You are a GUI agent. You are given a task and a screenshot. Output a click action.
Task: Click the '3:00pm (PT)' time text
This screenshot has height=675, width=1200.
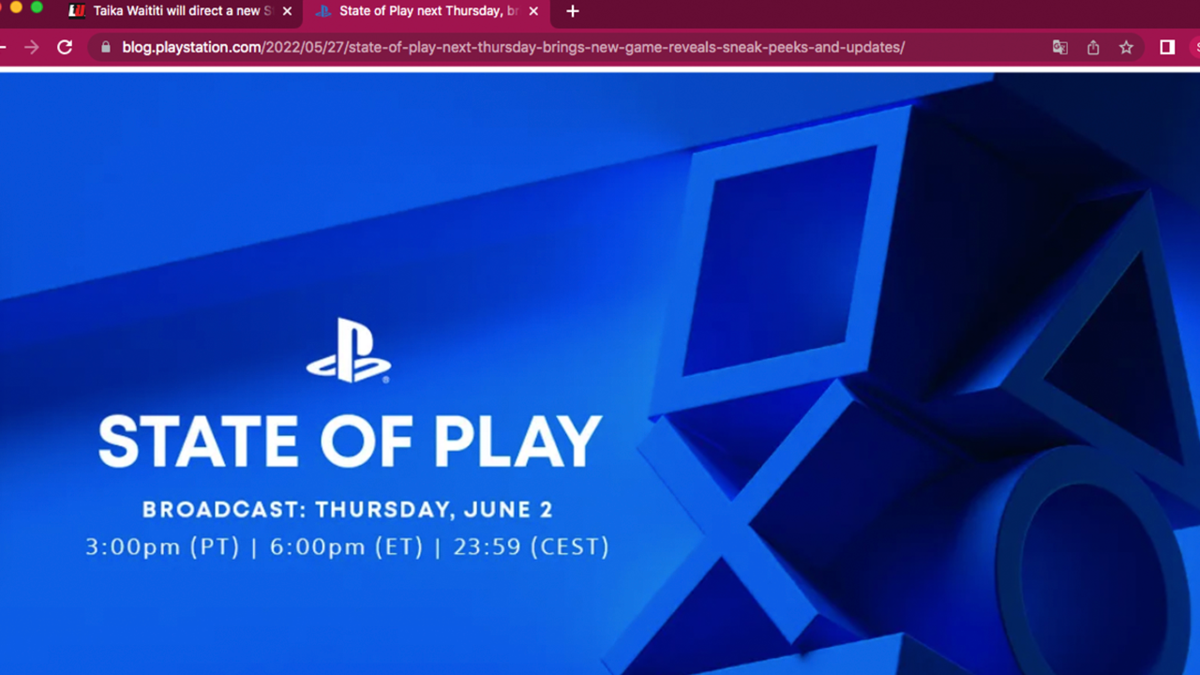[x=162, y=547]
